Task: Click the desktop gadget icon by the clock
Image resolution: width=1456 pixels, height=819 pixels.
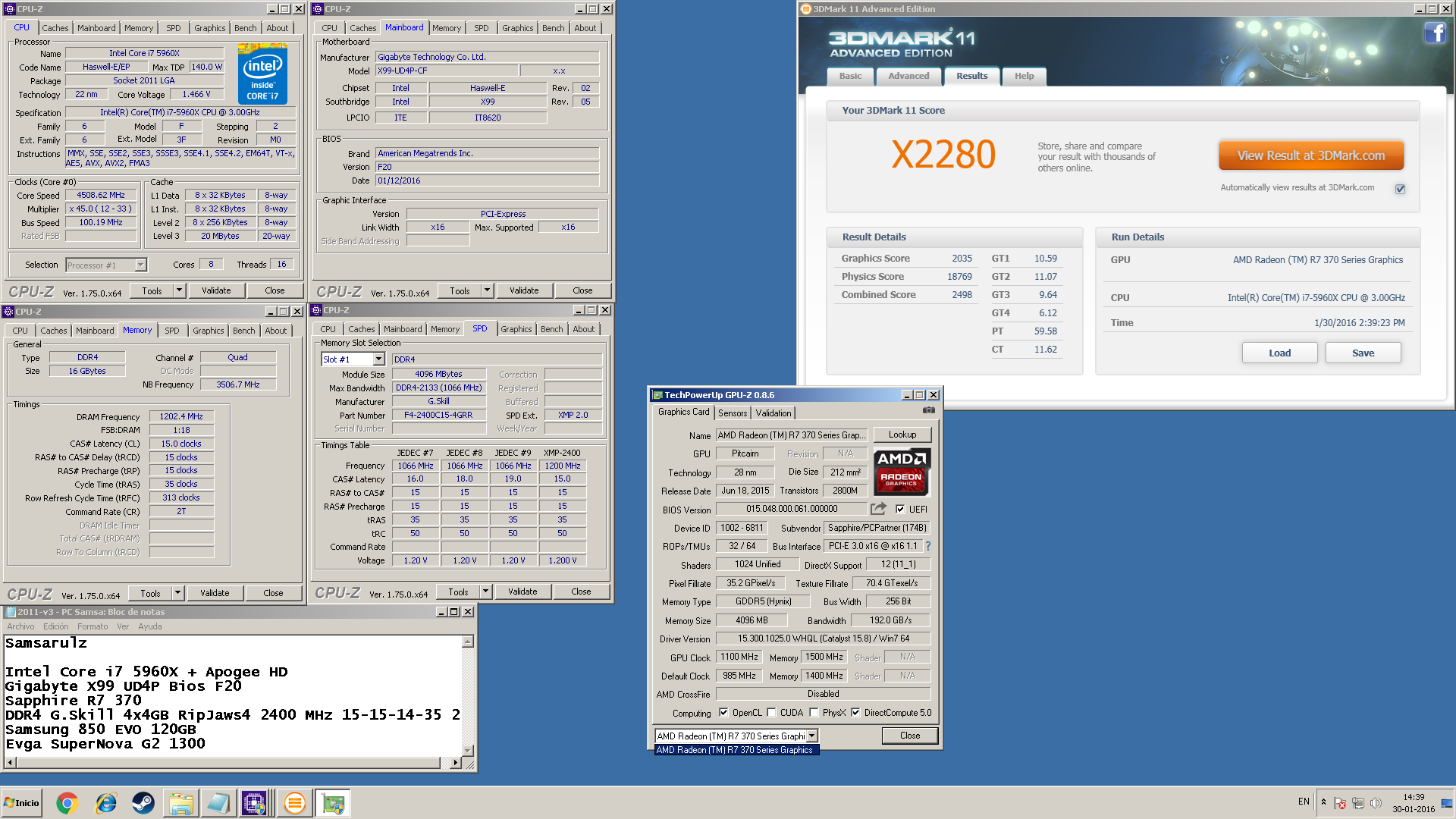Action: tap(1447, 803)
